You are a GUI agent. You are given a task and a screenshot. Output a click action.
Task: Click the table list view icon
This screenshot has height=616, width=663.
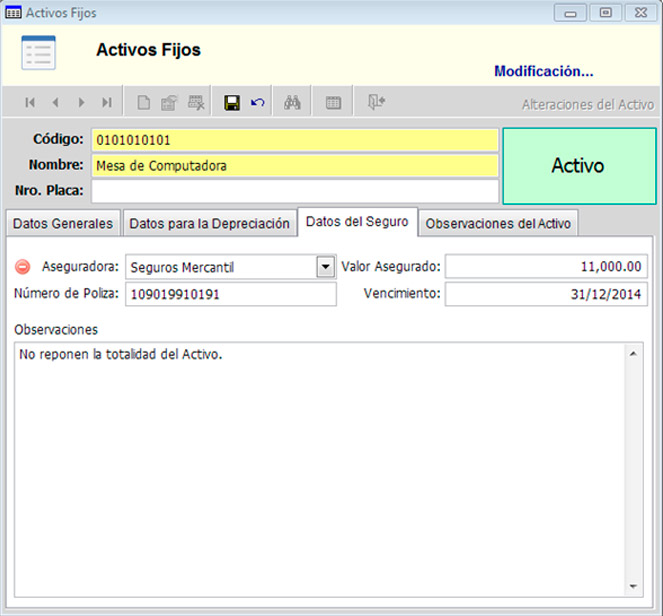coord(333,103)
